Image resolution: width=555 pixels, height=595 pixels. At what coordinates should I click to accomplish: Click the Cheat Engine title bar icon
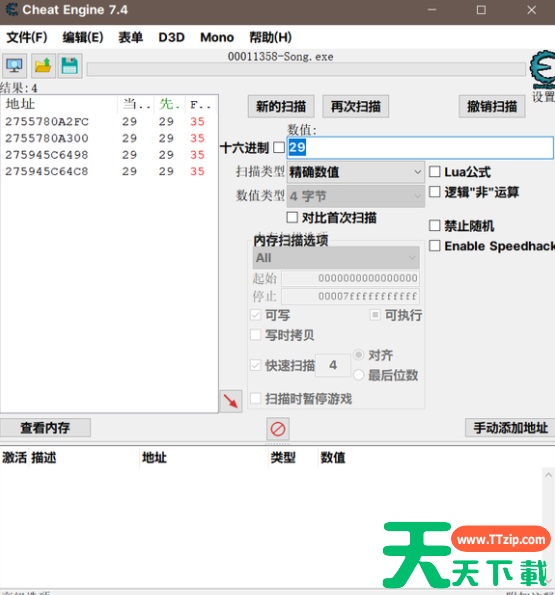pyautogui.click(x=11, y=9)
